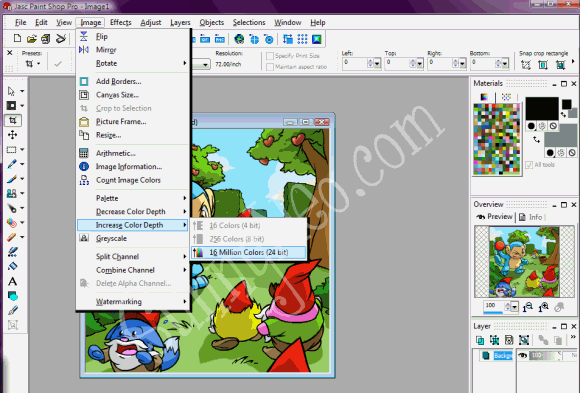Select the Background layer name
This screenshot has height=393, width=580.
coord(503,356)
